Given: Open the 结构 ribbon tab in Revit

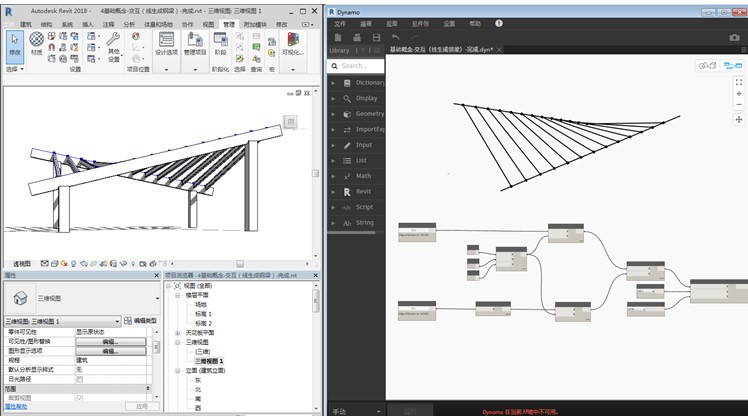Looking at the screenshot, I should 46,24.
